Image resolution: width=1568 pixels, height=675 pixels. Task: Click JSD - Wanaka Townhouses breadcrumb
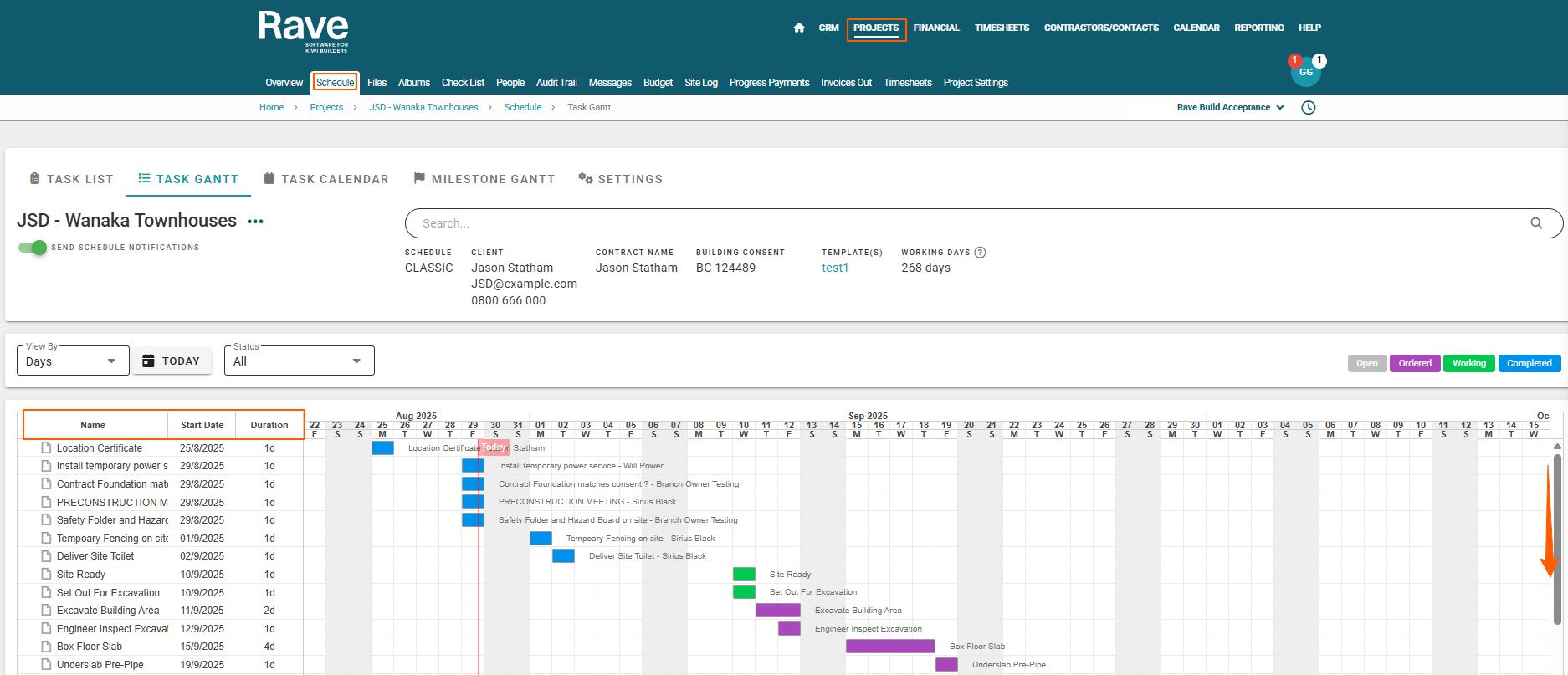point(423,107)
